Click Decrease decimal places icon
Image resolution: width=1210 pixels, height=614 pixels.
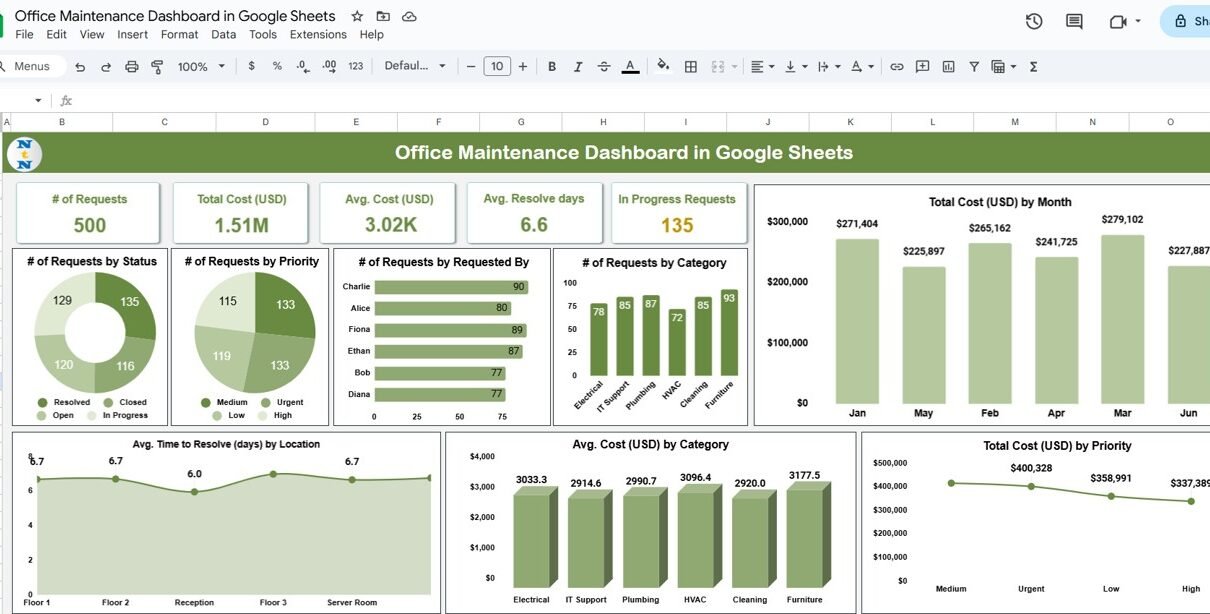[303, 66]
